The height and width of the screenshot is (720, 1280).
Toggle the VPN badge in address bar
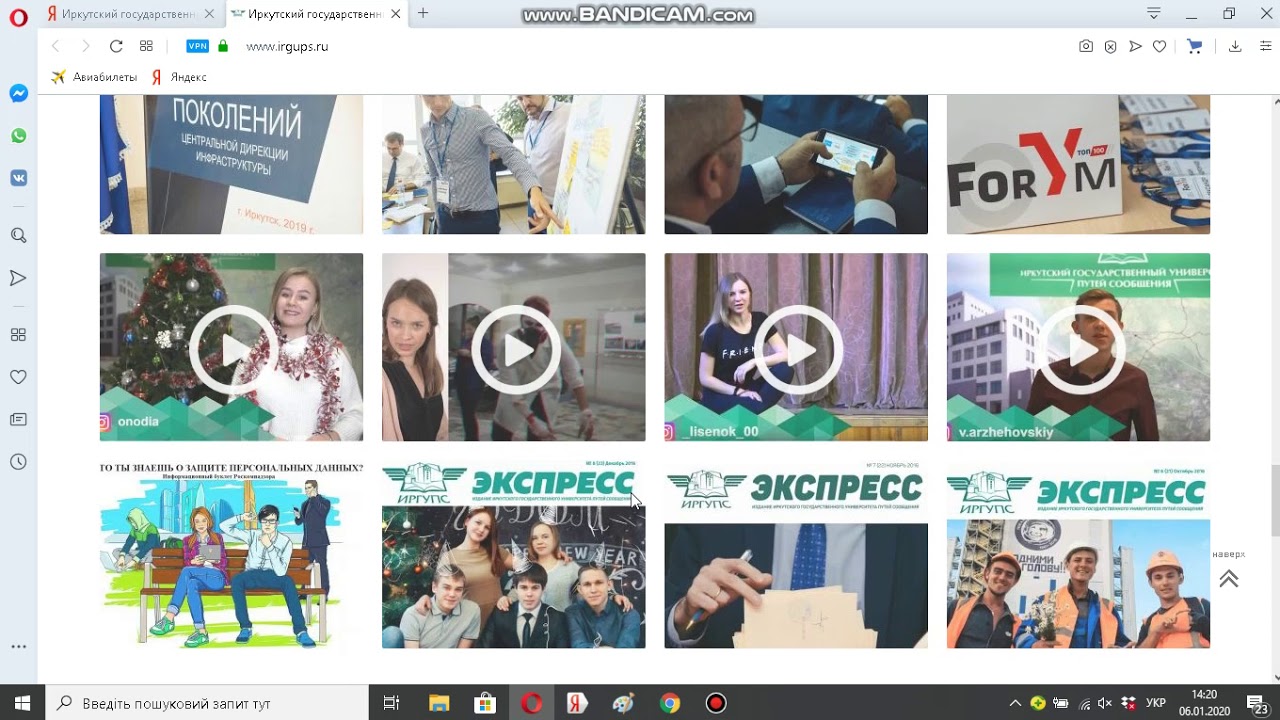coord(198,46)
